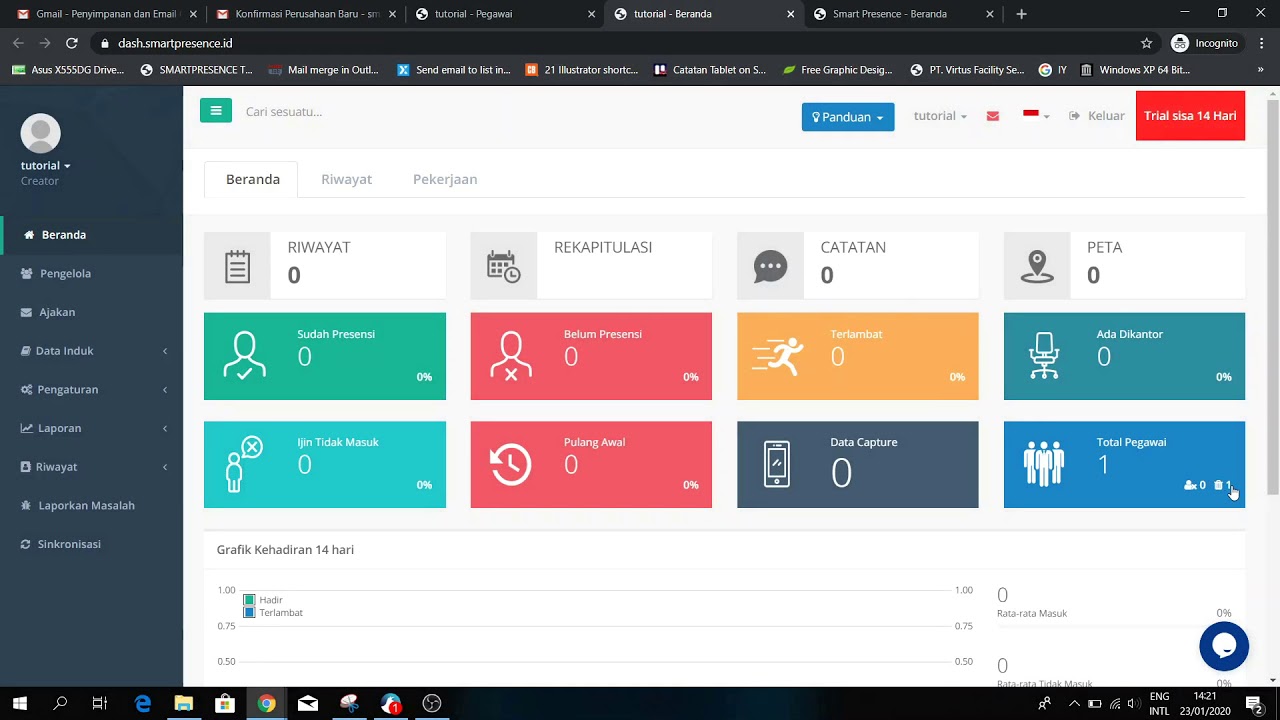Screen dimensions: 1280x720
Task: Open File Explorer from the taskbar
Action: (x=183, y=704)
